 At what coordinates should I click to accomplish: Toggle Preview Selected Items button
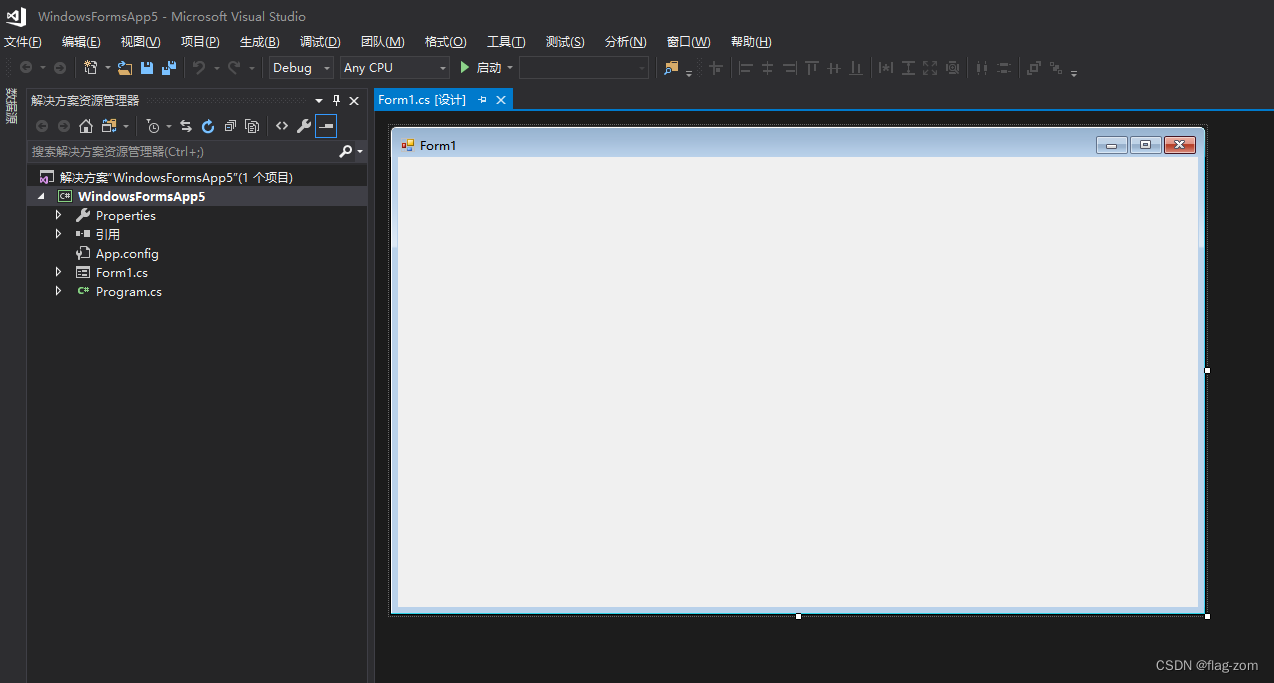tap(326, 126)
